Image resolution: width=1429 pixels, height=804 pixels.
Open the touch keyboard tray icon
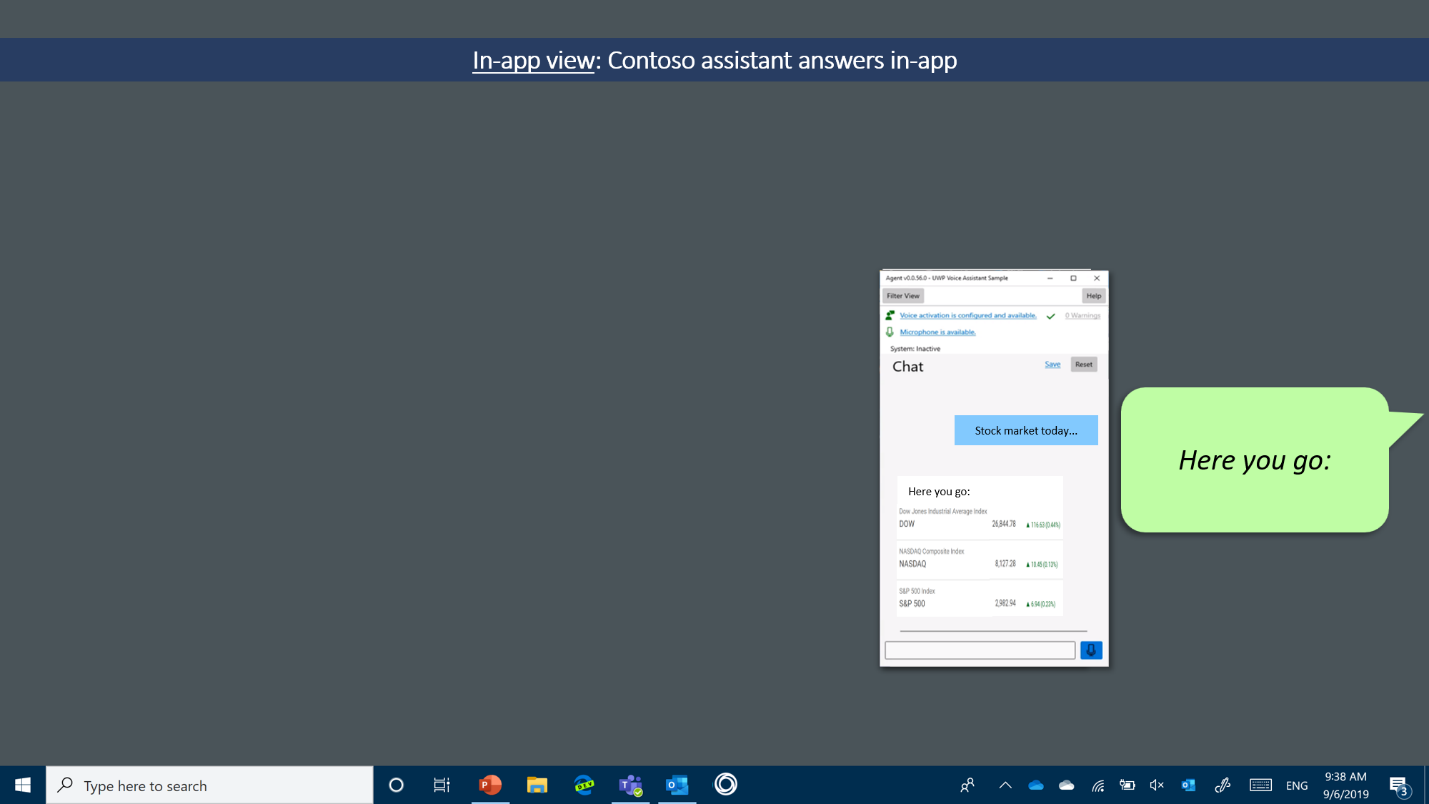[1260, 785]
